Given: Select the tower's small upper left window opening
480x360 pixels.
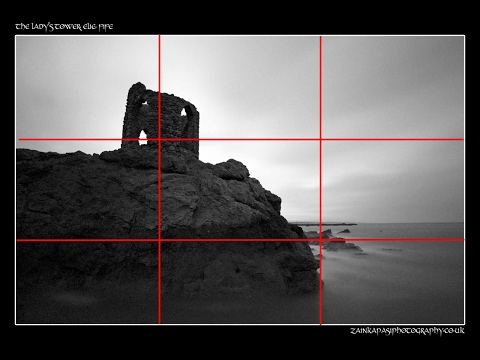Looking at the screenshot, I should click(145, 103).
